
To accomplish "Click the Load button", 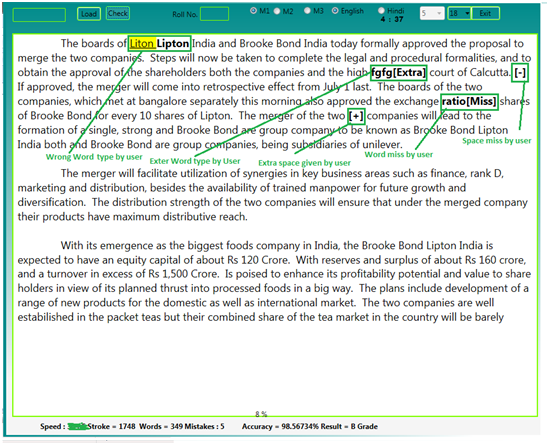I will coord(89,14).
